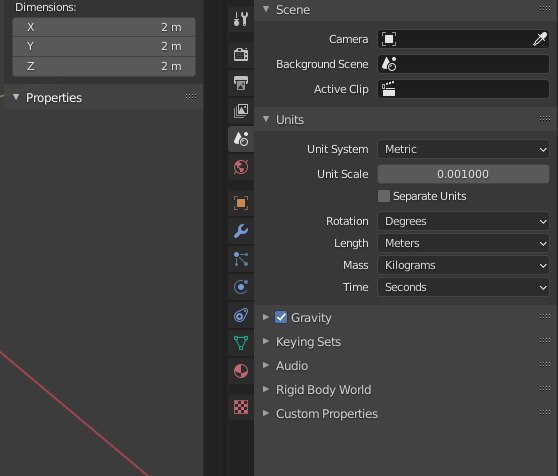558x476 pixels.
Task: Open the Unit System dropdown
Action: pyautogui.click(x=463, y=149)
